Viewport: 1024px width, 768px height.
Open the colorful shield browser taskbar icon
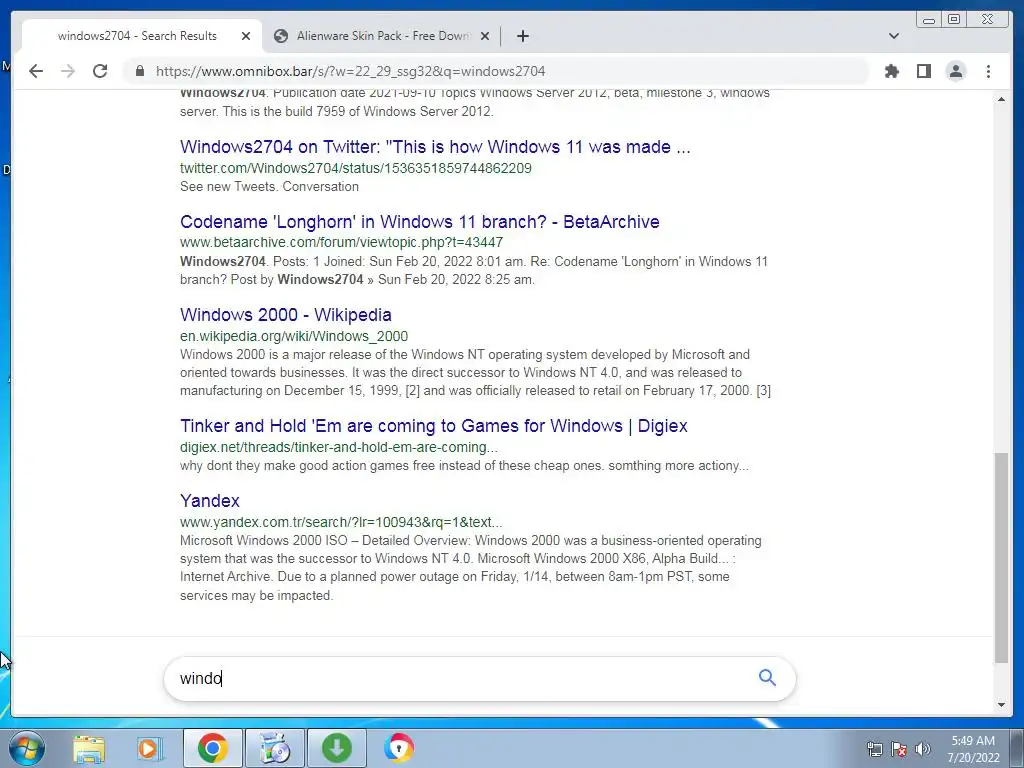(398, 748)
